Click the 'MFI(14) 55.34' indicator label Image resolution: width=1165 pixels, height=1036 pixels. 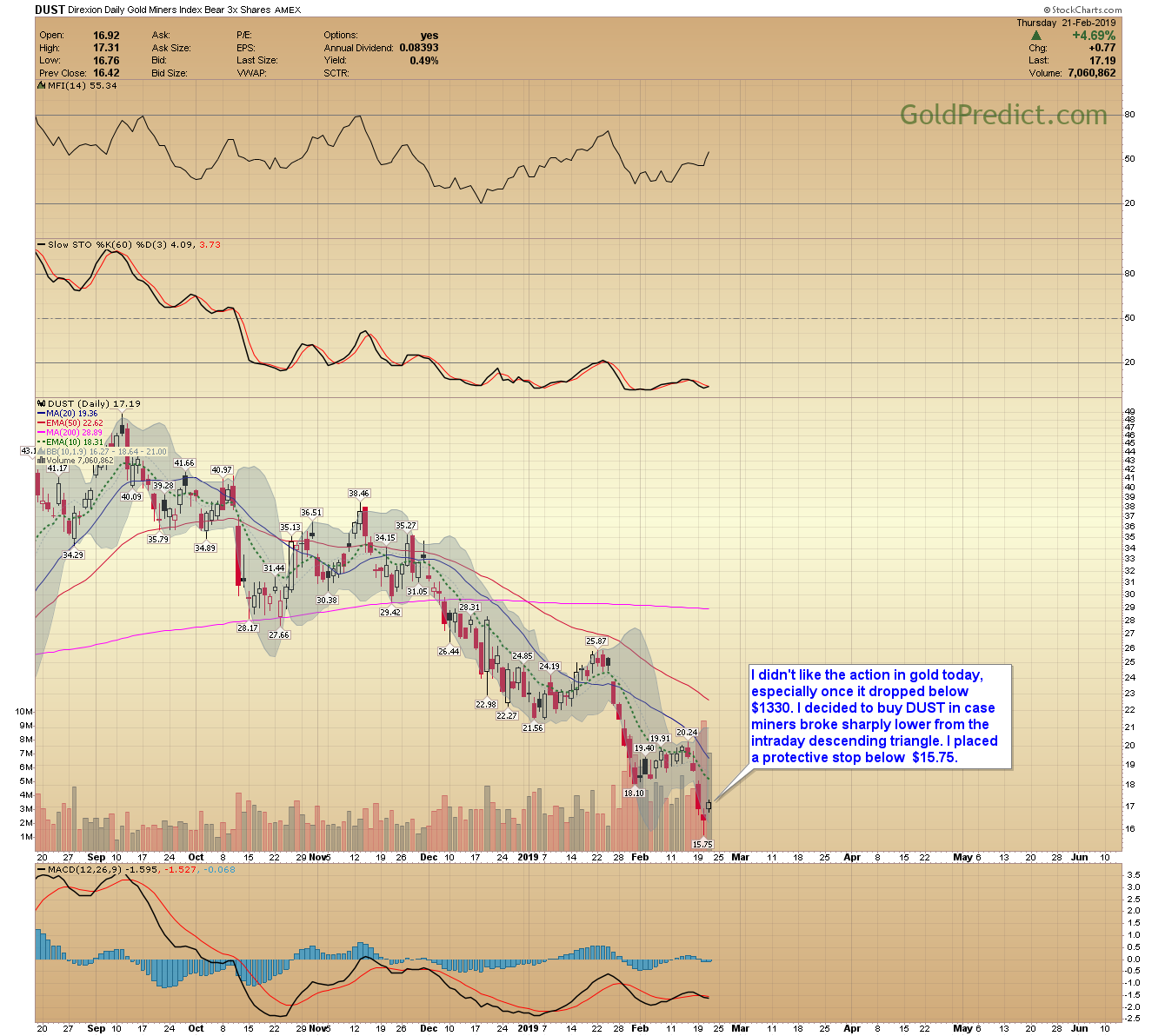[82, 86]
